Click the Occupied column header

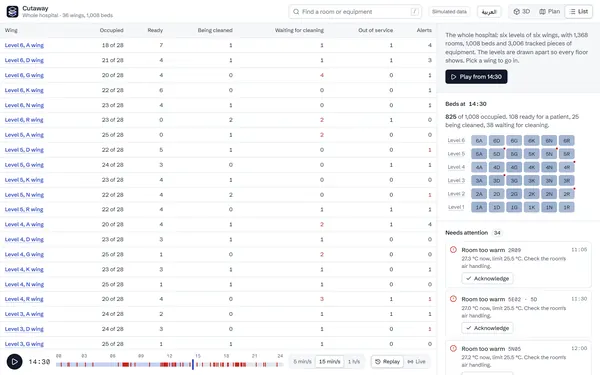[x=111, y=30]
